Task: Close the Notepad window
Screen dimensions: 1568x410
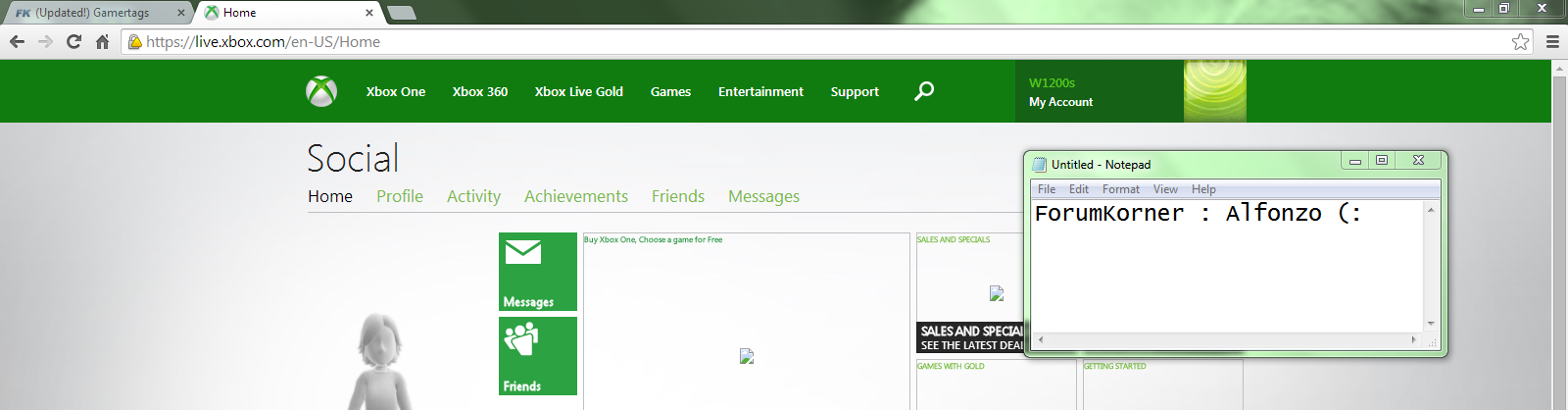Action: click(1418, 161)
